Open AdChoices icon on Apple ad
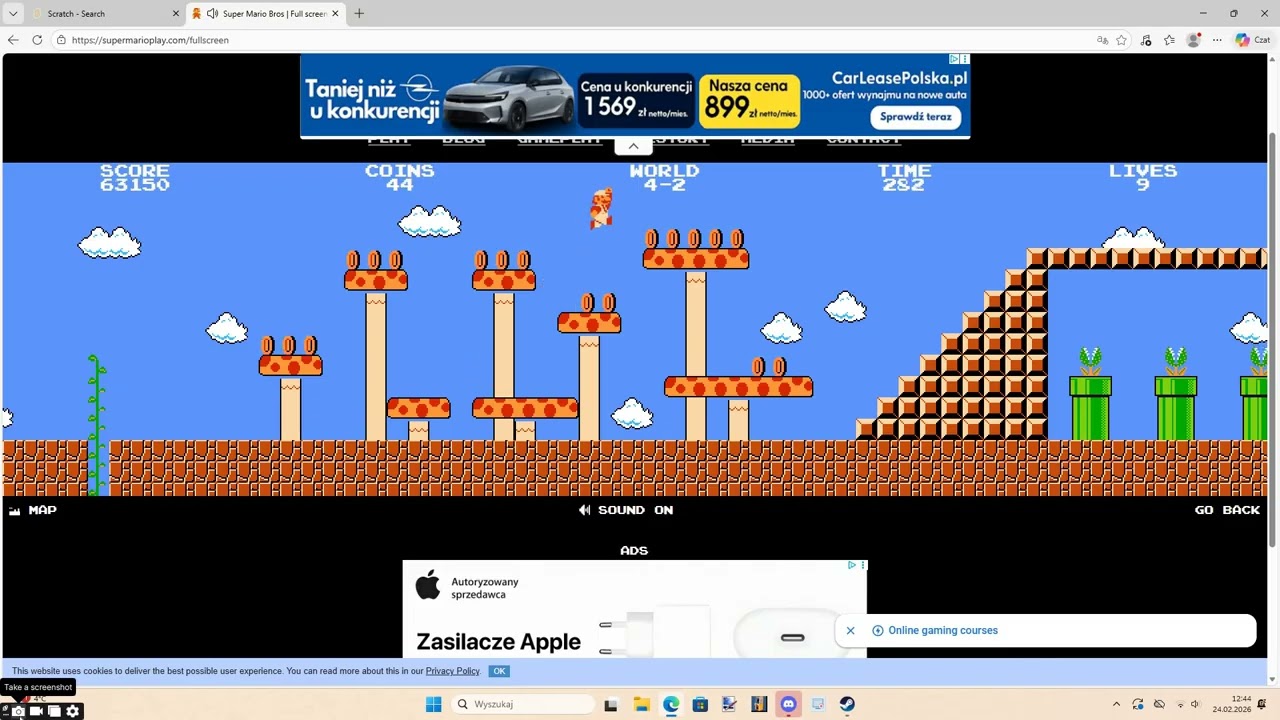1280x720 pixels. pyautogui.click(x=852, y=565)
